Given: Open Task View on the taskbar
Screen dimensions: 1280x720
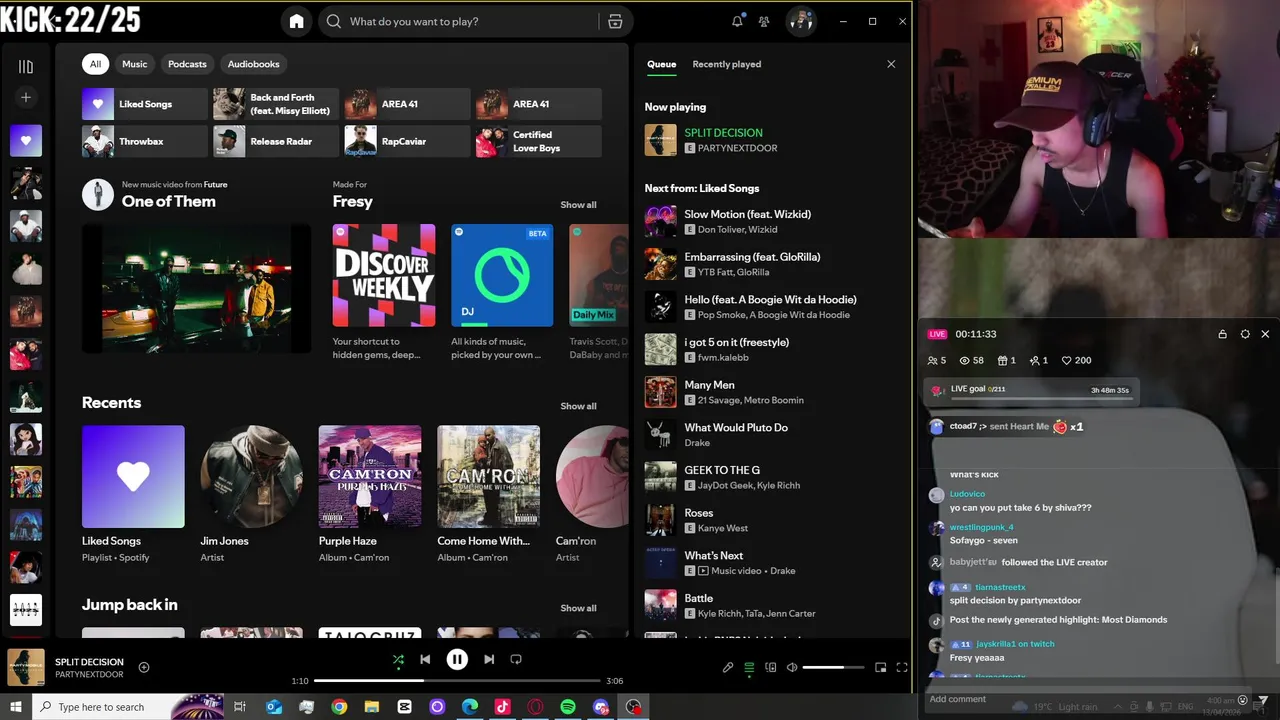Looking at the screenshot, I should point(240,707).
